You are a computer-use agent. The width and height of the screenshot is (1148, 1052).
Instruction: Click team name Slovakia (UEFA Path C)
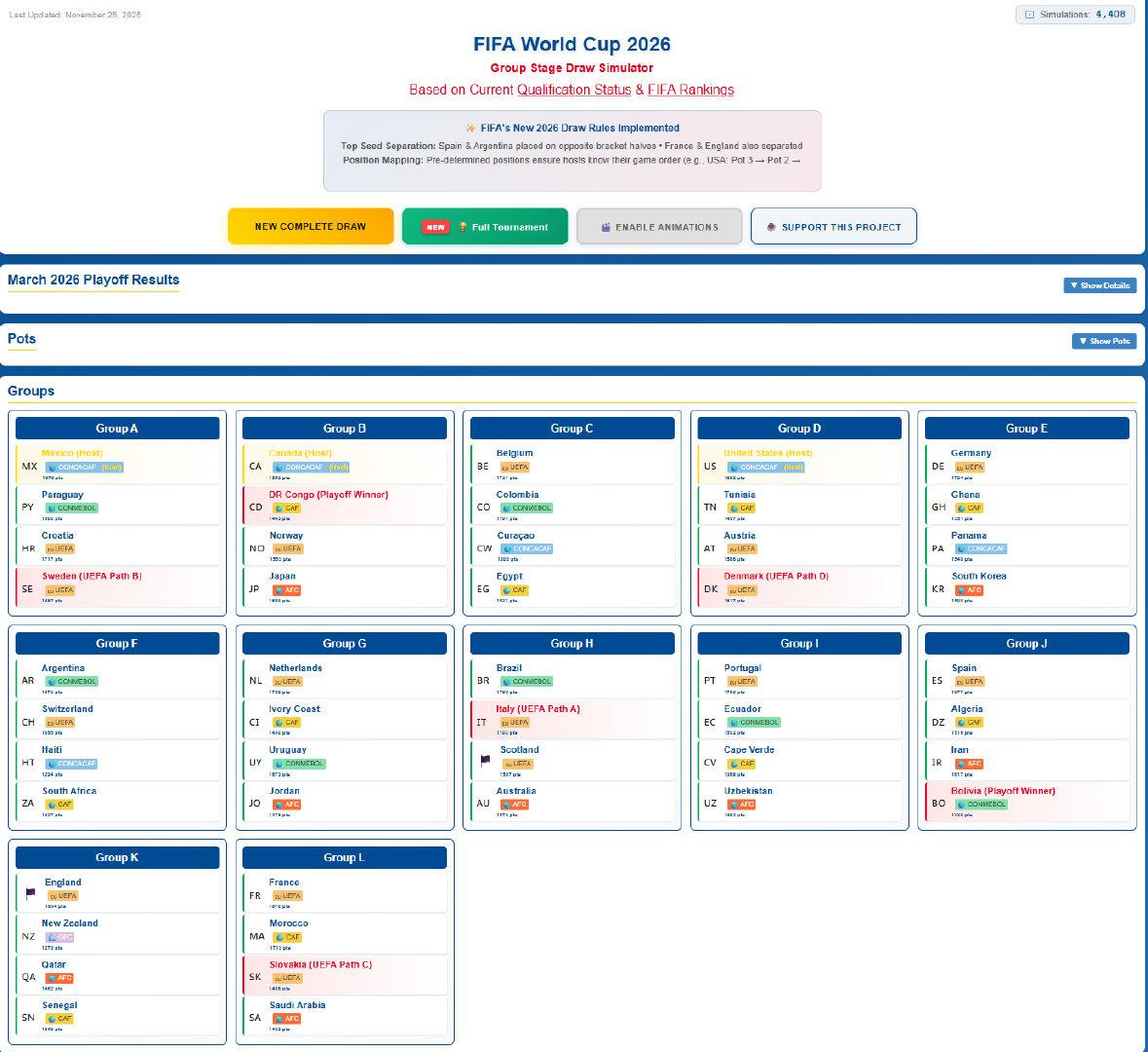pos(320,964)
